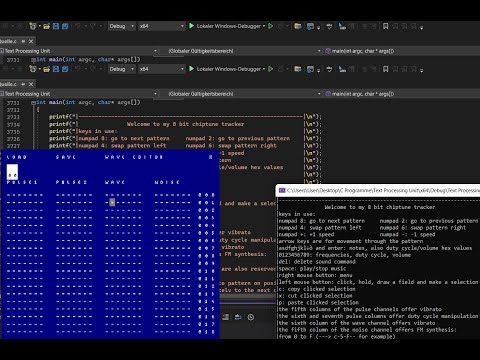
Task: Open WAVE EDITOR in the tracker window
Action: click(134, 157)
